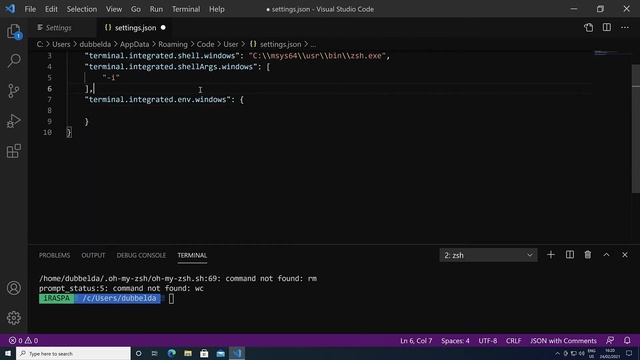Click breadcrumb folder Users

click(61, 44)
